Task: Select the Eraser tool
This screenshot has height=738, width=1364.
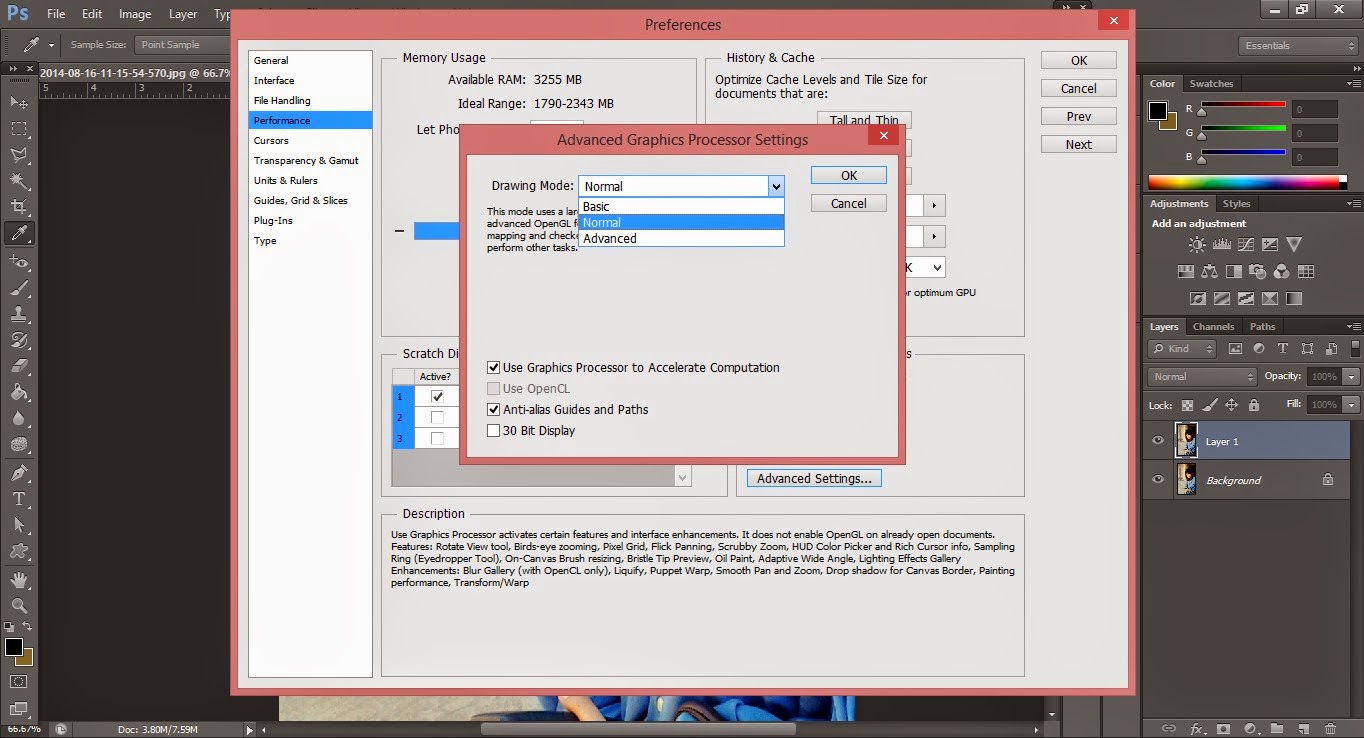Action: (19, 366)
